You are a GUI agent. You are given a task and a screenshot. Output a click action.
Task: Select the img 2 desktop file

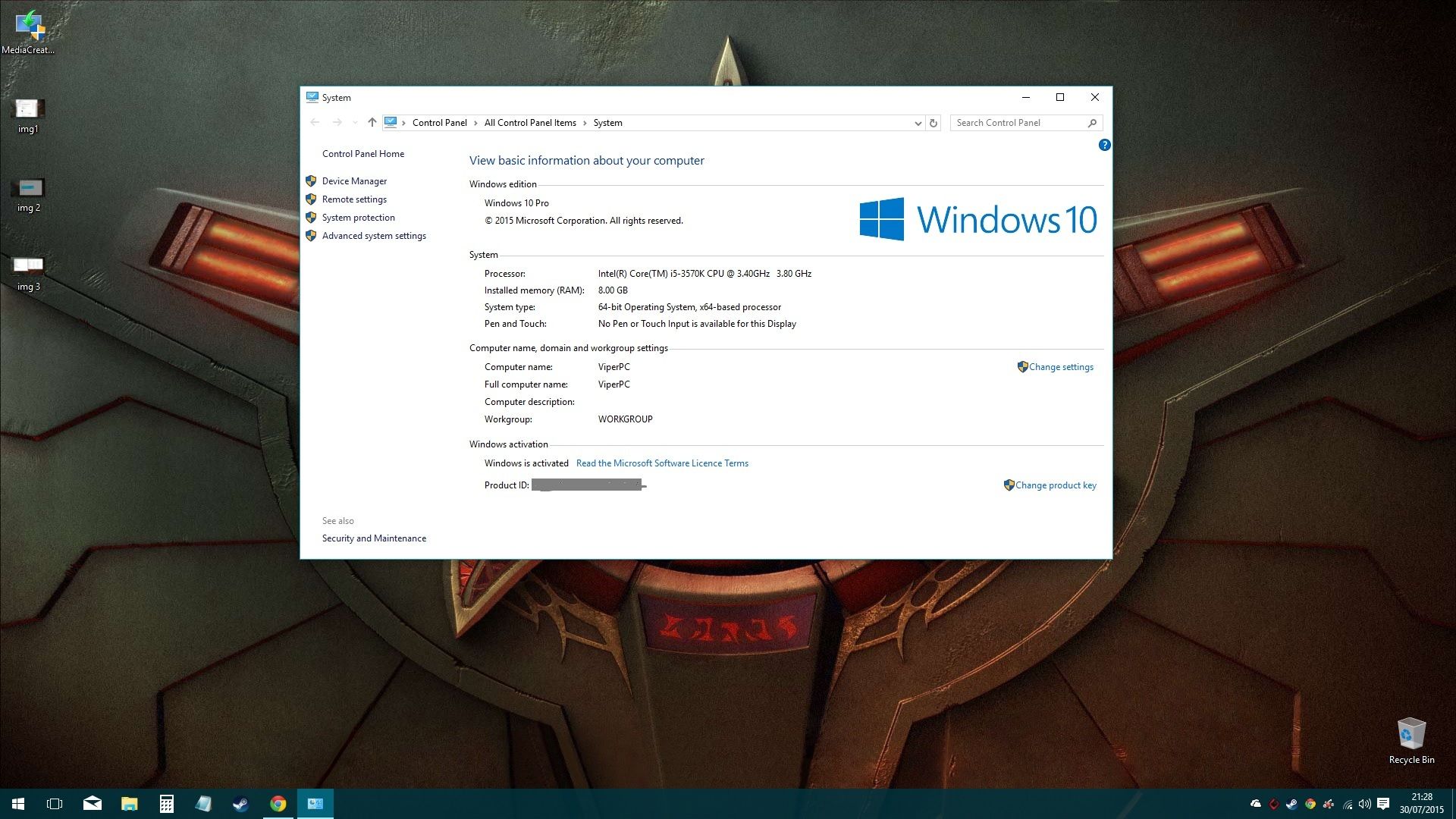click(29, 195)
